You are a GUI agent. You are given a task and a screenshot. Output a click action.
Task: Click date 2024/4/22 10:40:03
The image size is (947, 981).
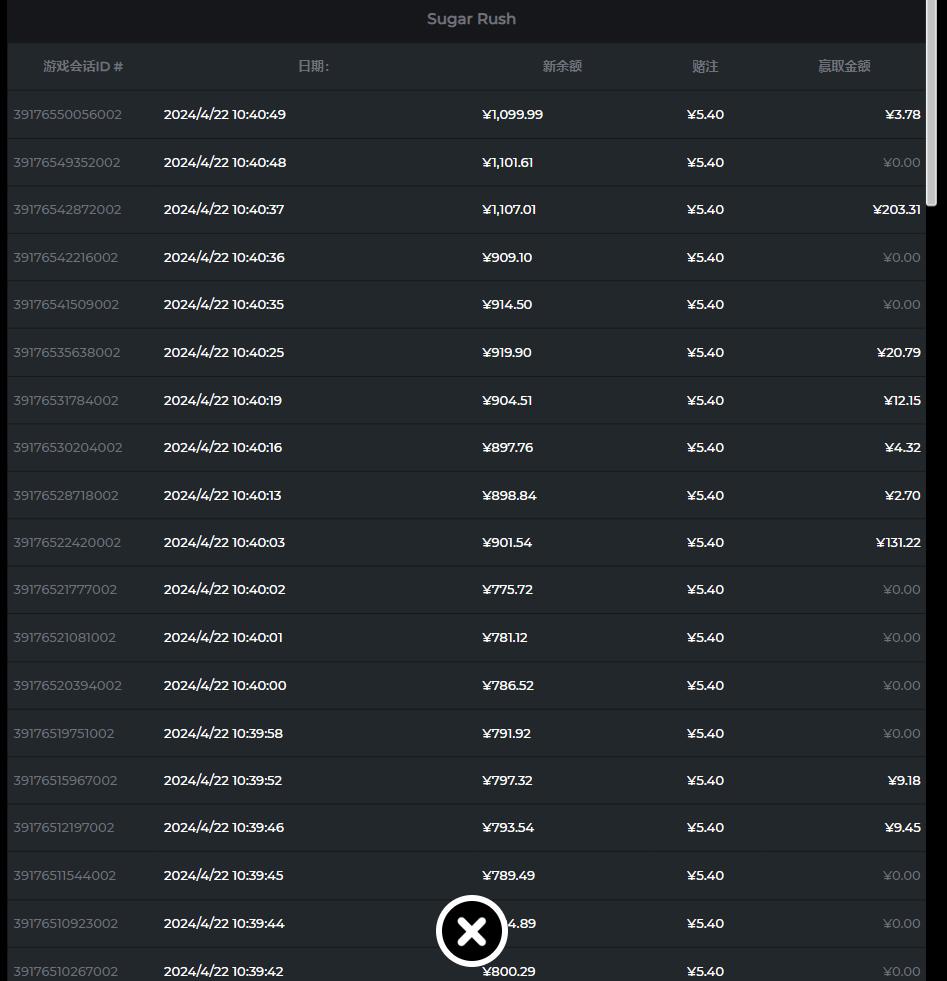224,542
